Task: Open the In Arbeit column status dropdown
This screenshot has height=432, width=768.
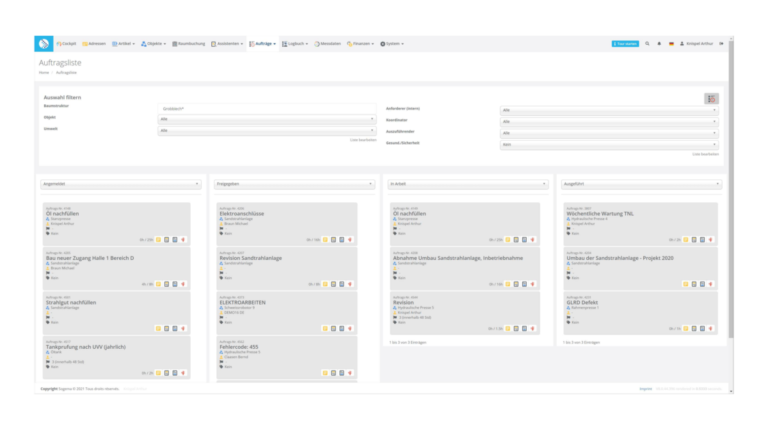Action: pyautogui.click(x=468, y=184)
